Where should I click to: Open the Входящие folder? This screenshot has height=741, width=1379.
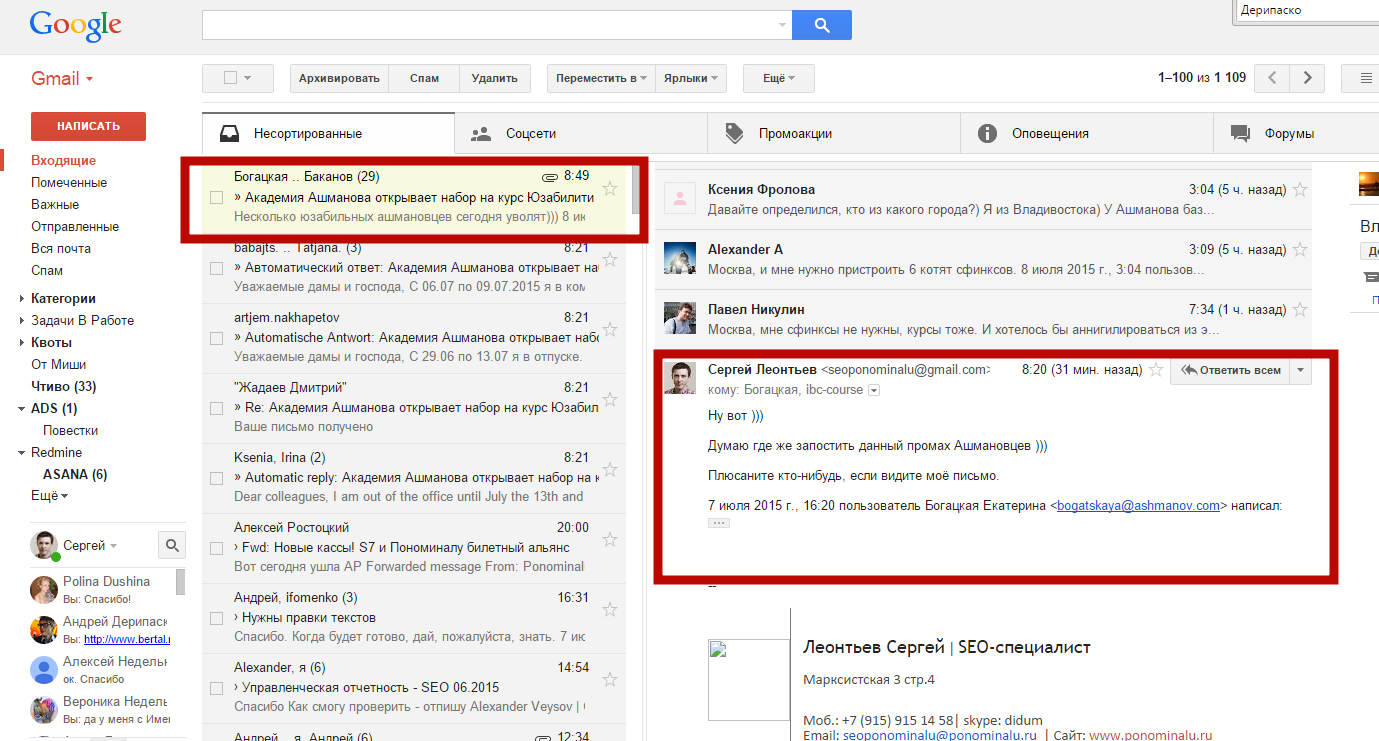[x=63, y=160]
